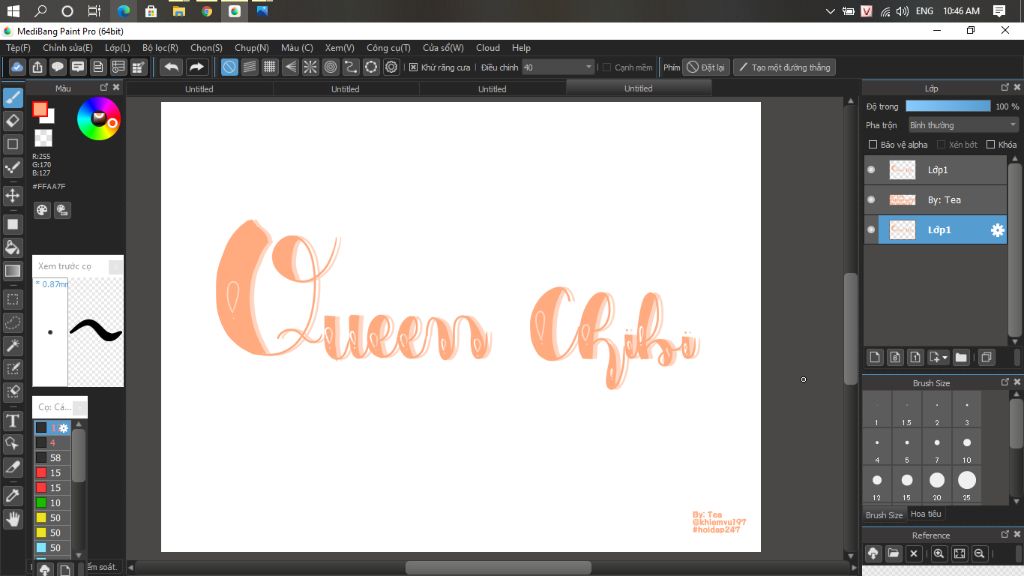
Task: Duplicate layer using the copy icon
Action: click(986, 357)
